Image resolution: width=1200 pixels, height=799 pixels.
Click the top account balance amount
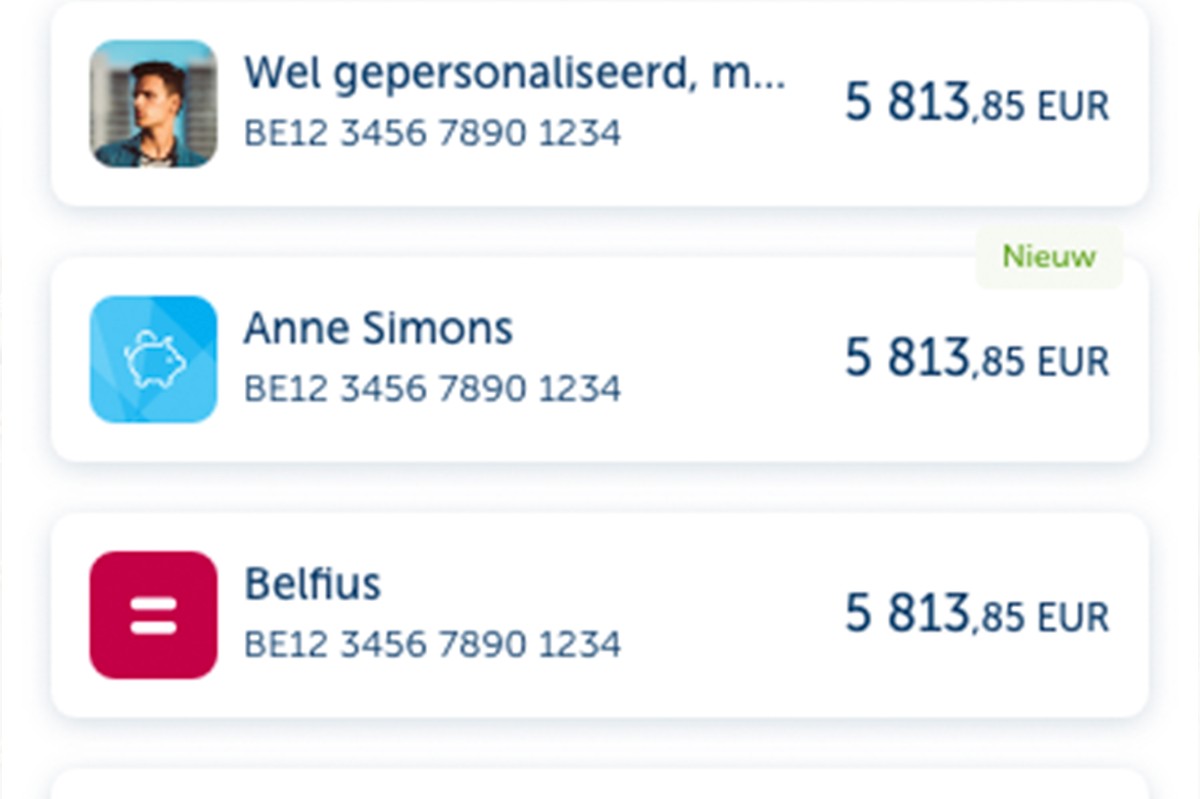976,103
